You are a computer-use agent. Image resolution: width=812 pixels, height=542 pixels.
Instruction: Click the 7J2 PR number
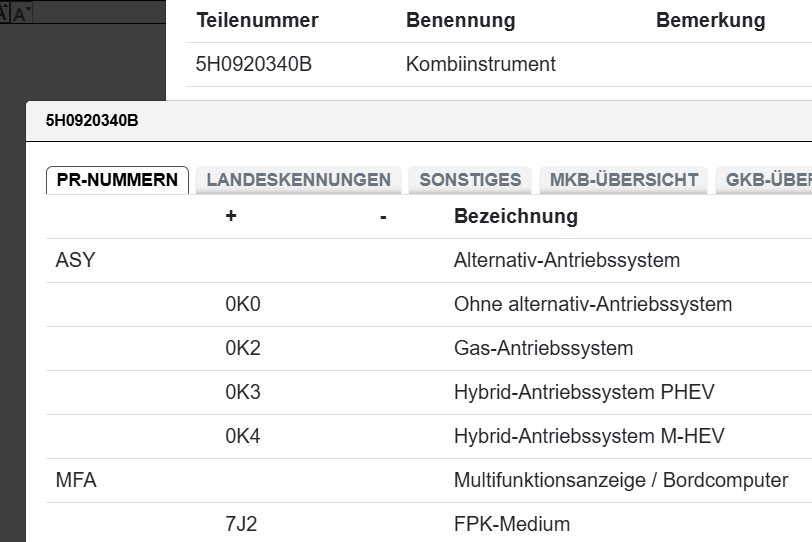coord(241,524)
